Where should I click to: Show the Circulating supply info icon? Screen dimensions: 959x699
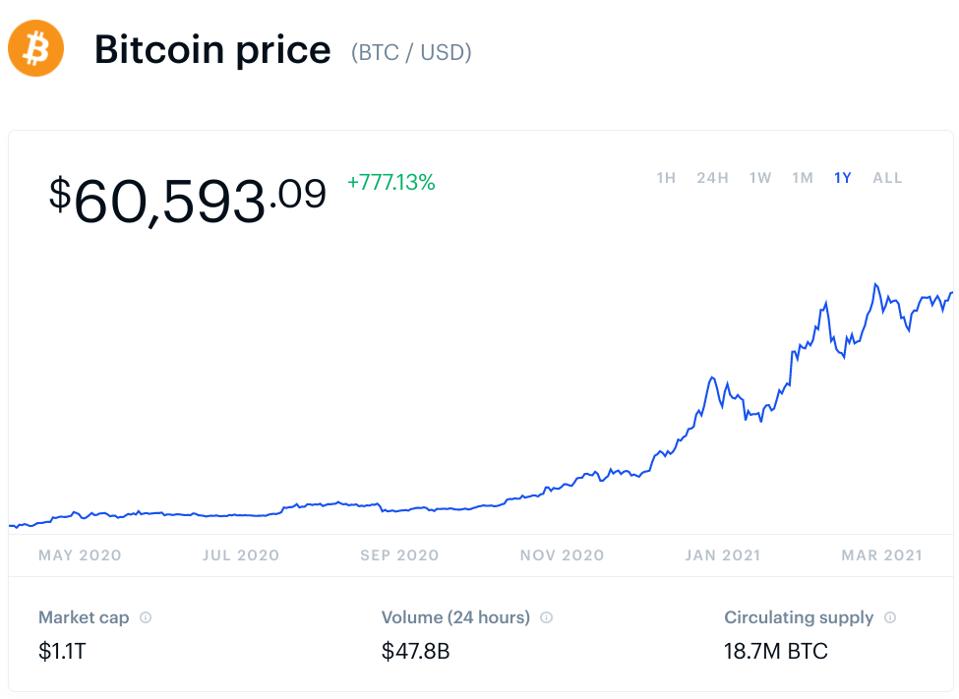890,618
